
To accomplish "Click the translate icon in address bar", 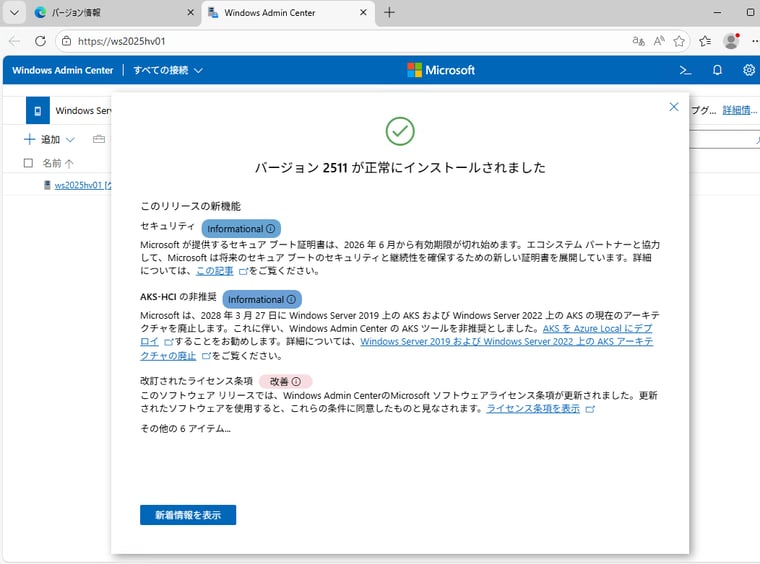I will (638, 41).
